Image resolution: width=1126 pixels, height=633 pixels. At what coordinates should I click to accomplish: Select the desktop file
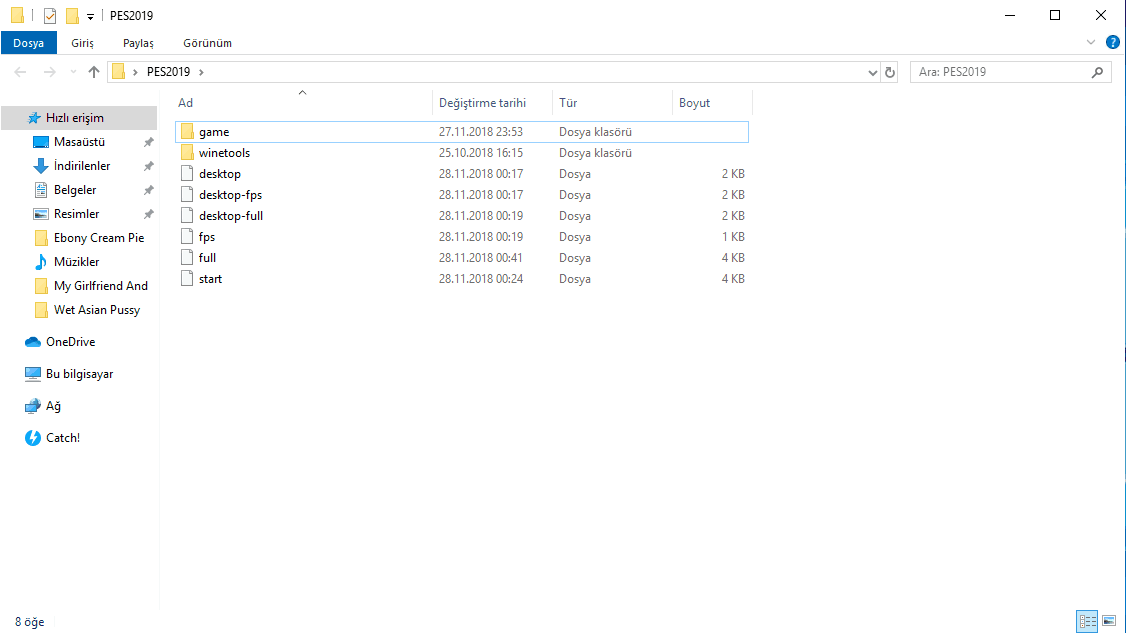(462, 173)
